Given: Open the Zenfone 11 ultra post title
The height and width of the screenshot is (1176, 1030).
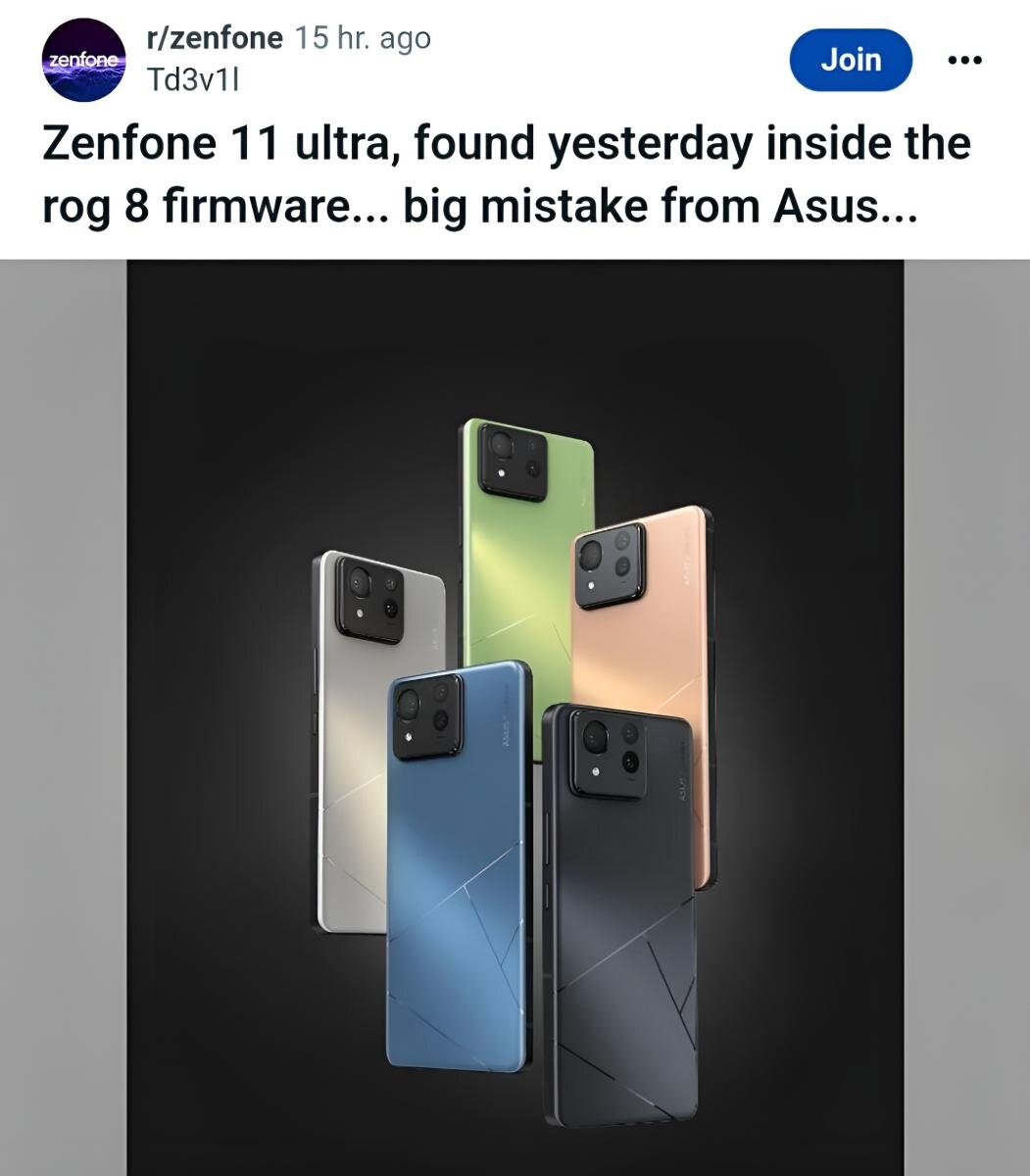Looking at the screenshot, I should pos(507,173).
